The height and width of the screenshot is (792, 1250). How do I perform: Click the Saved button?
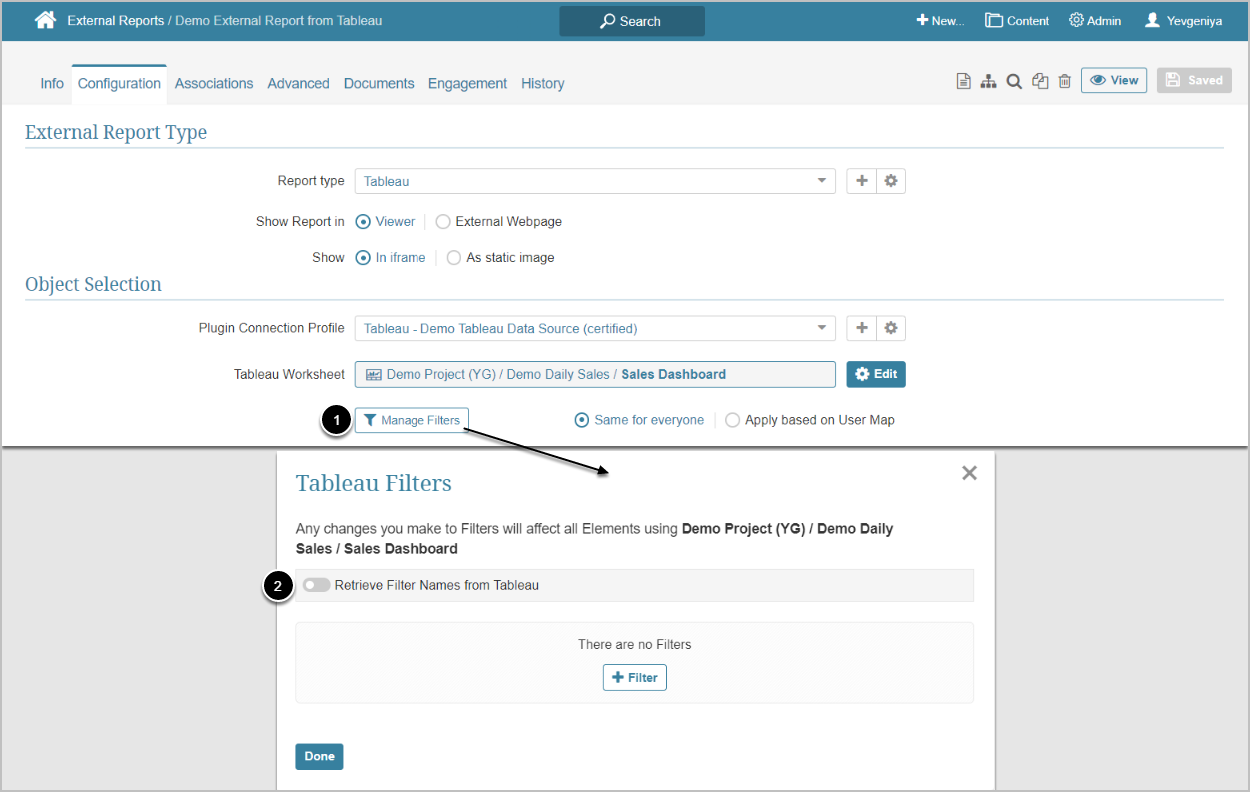(1194, 81)
